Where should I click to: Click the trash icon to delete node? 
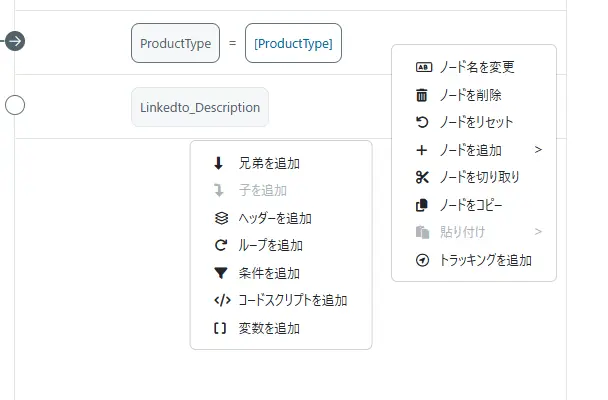[422, 95]
